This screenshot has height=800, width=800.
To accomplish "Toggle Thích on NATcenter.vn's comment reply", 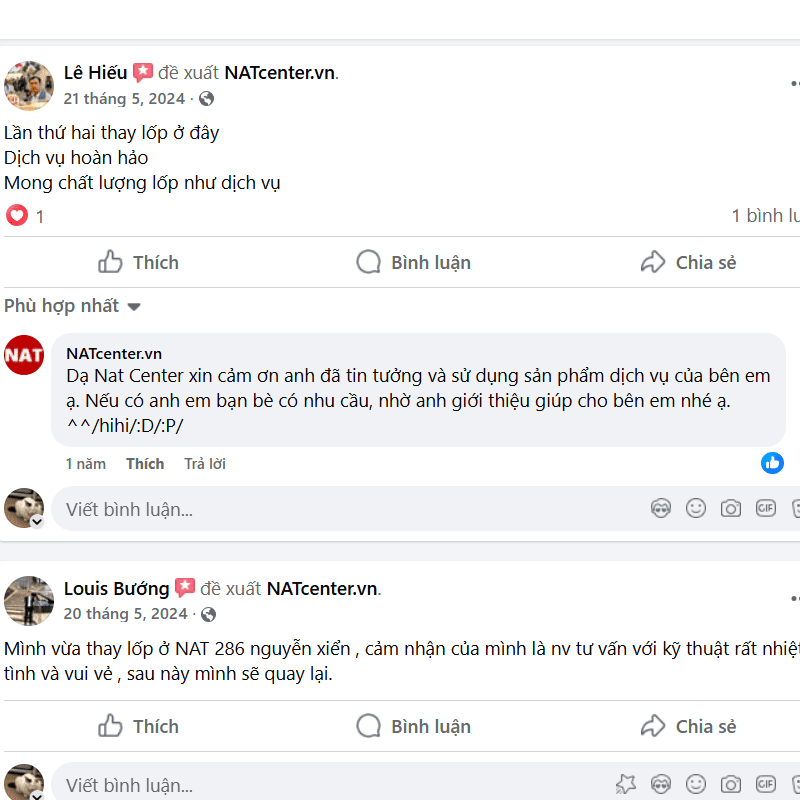I will [145, 464].
